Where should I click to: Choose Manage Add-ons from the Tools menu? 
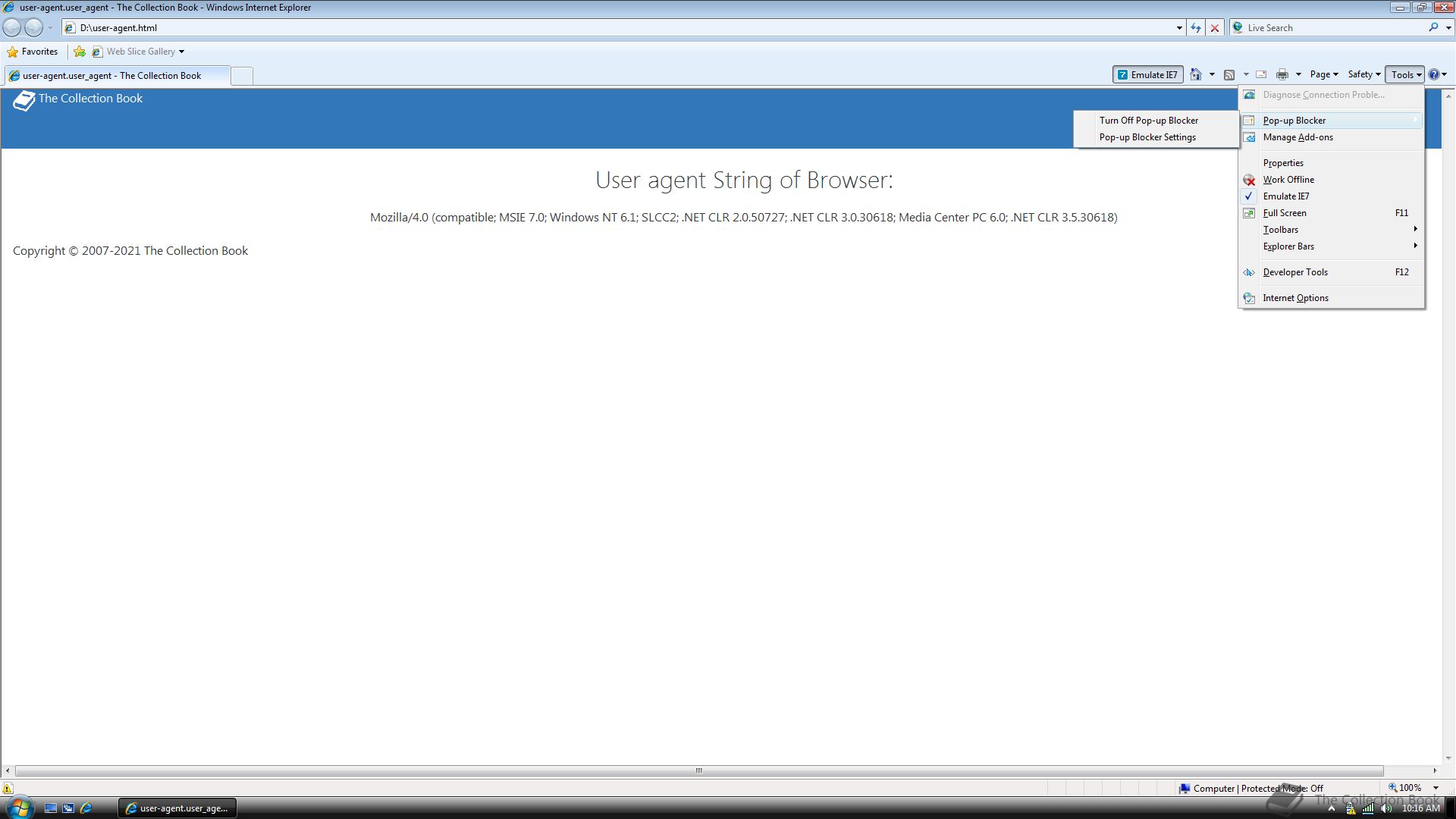(1332, 137)
